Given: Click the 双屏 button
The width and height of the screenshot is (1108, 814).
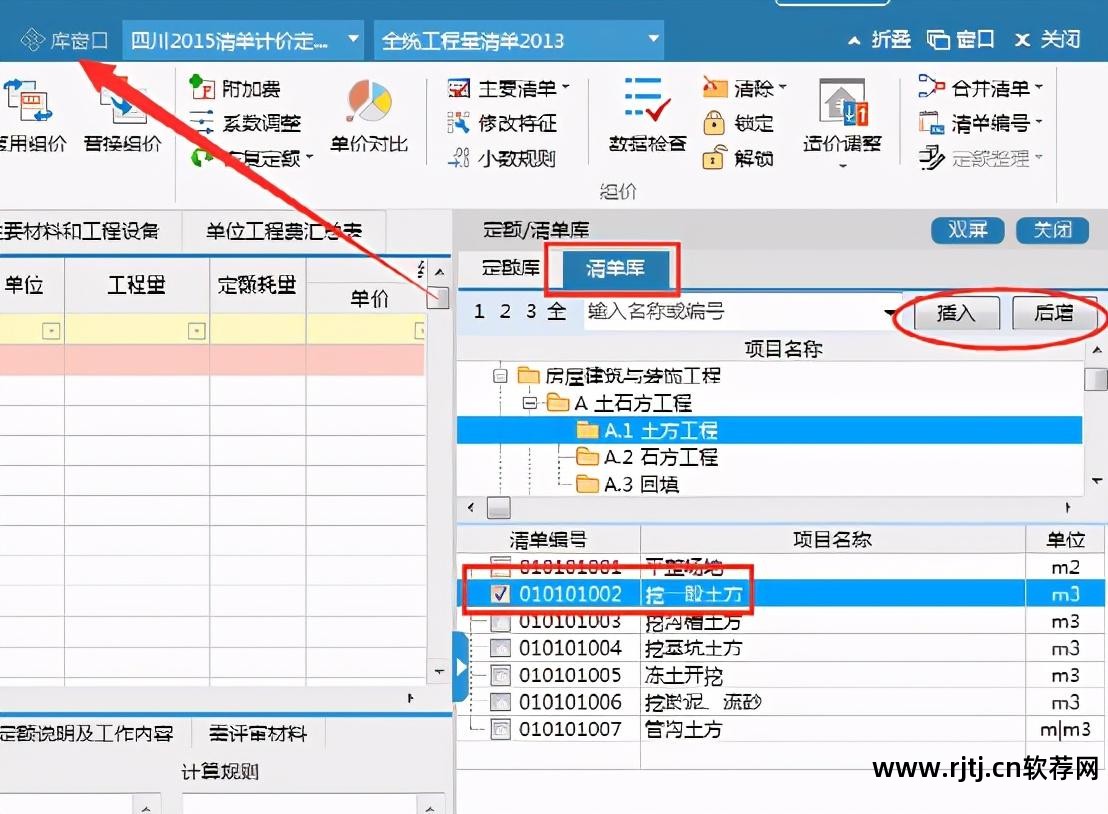Looking at the screenshot, I should [967, 230].
